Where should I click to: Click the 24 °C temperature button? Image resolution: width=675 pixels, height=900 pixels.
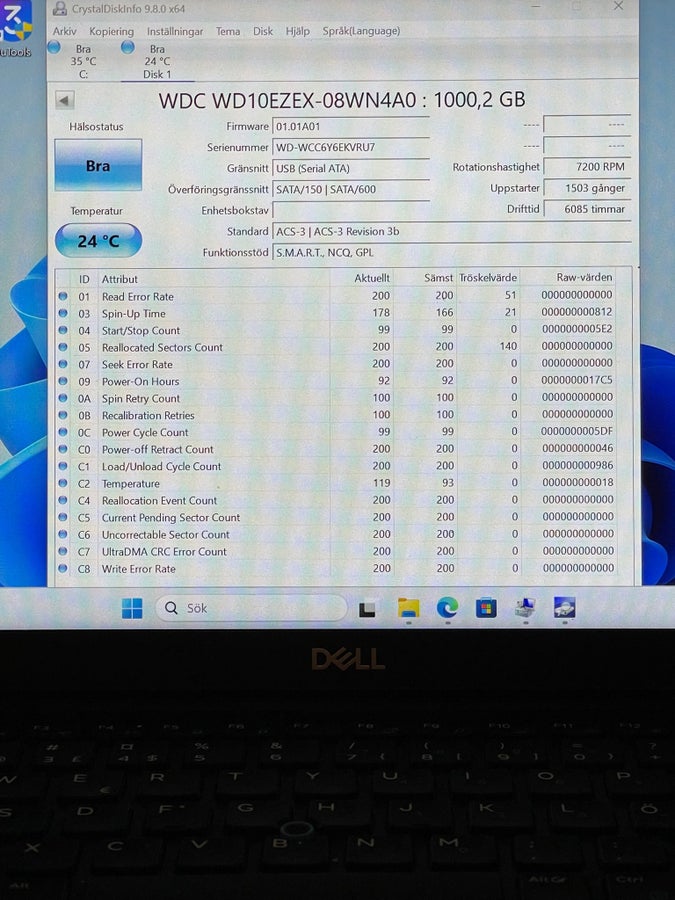98,240
